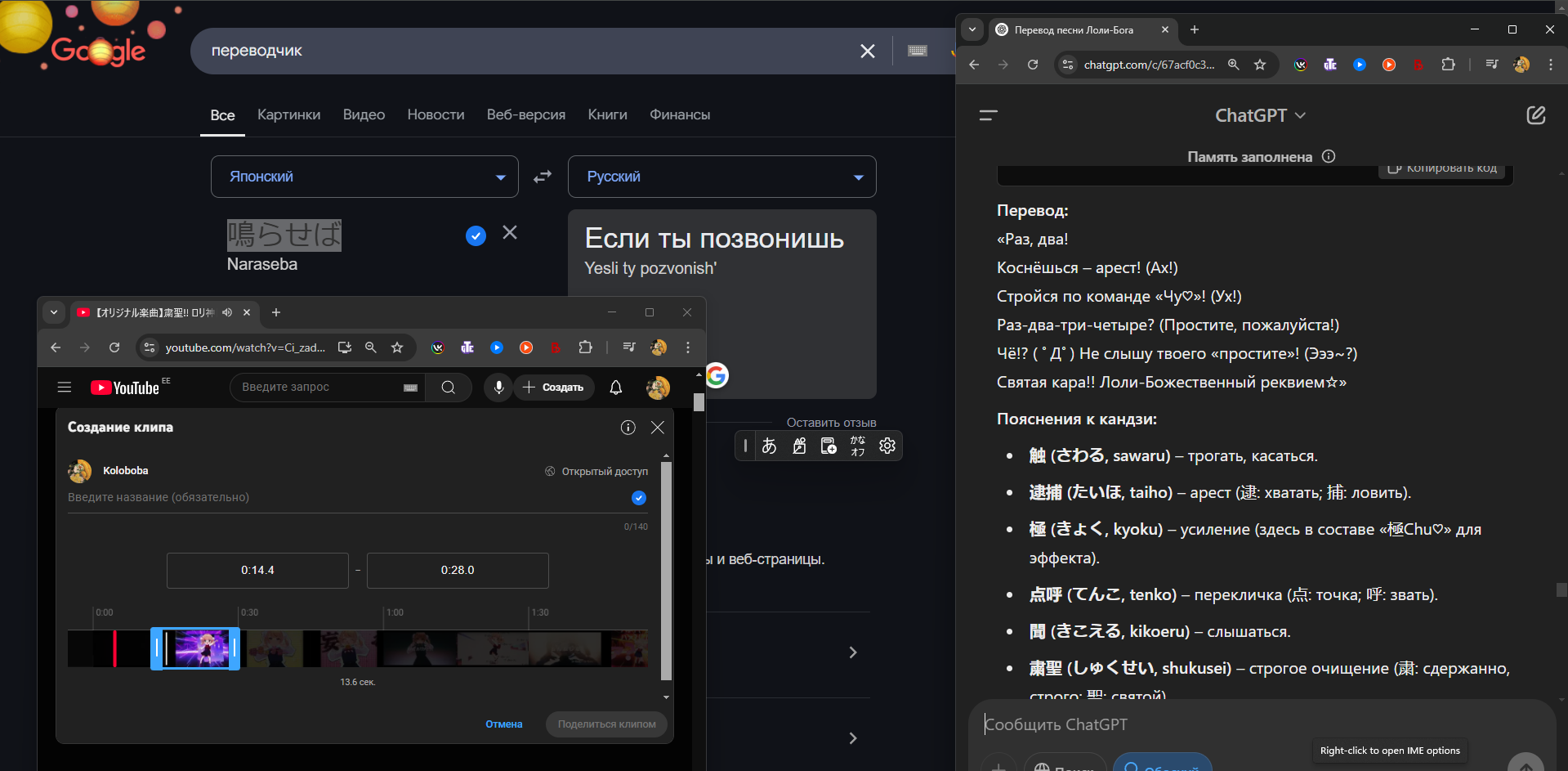Open the ChatGPT model selector dropdown
1568x771 pixels.
1259,115
